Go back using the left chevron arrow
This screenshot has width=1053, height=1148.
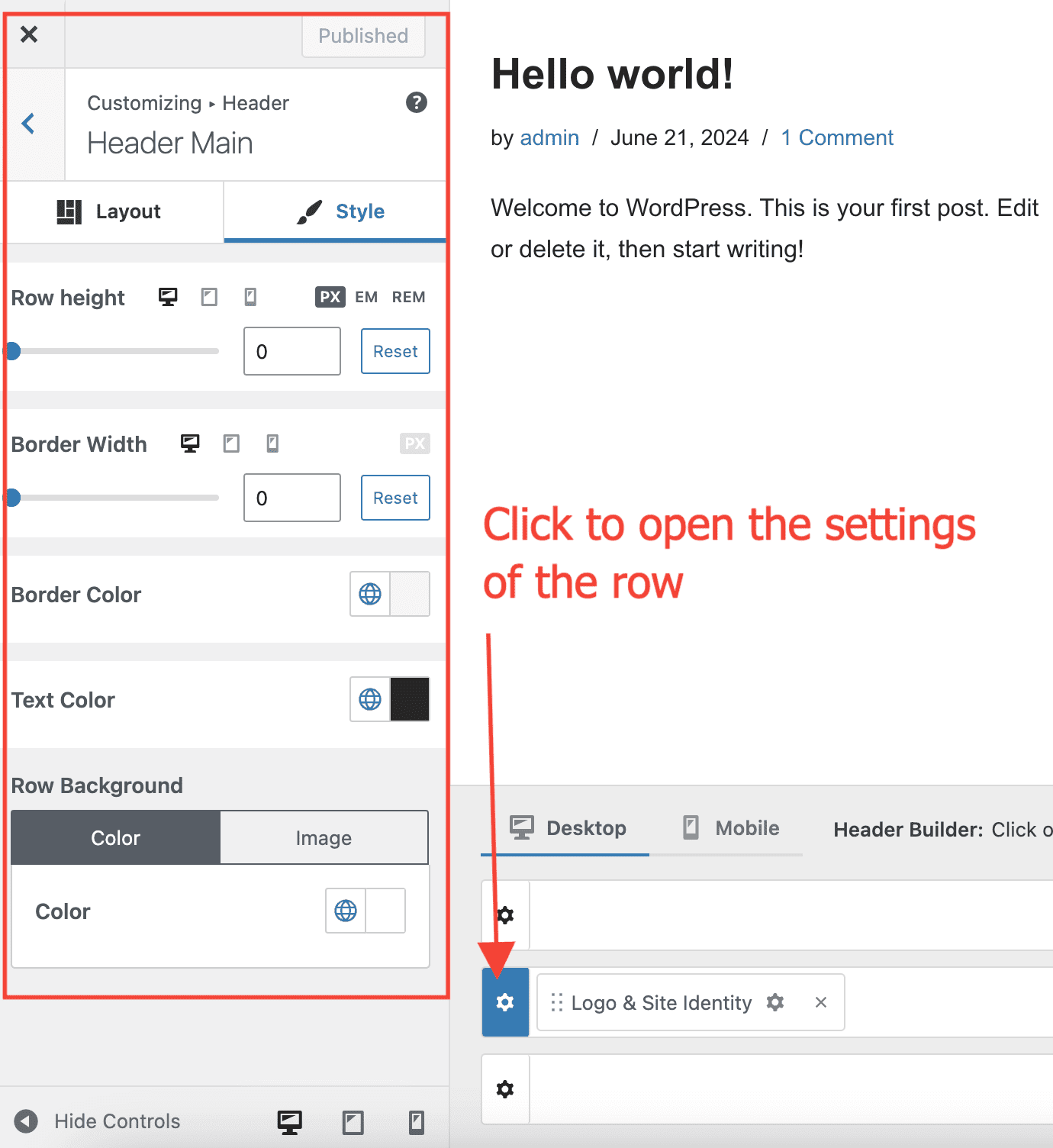(x=29, y=123)
